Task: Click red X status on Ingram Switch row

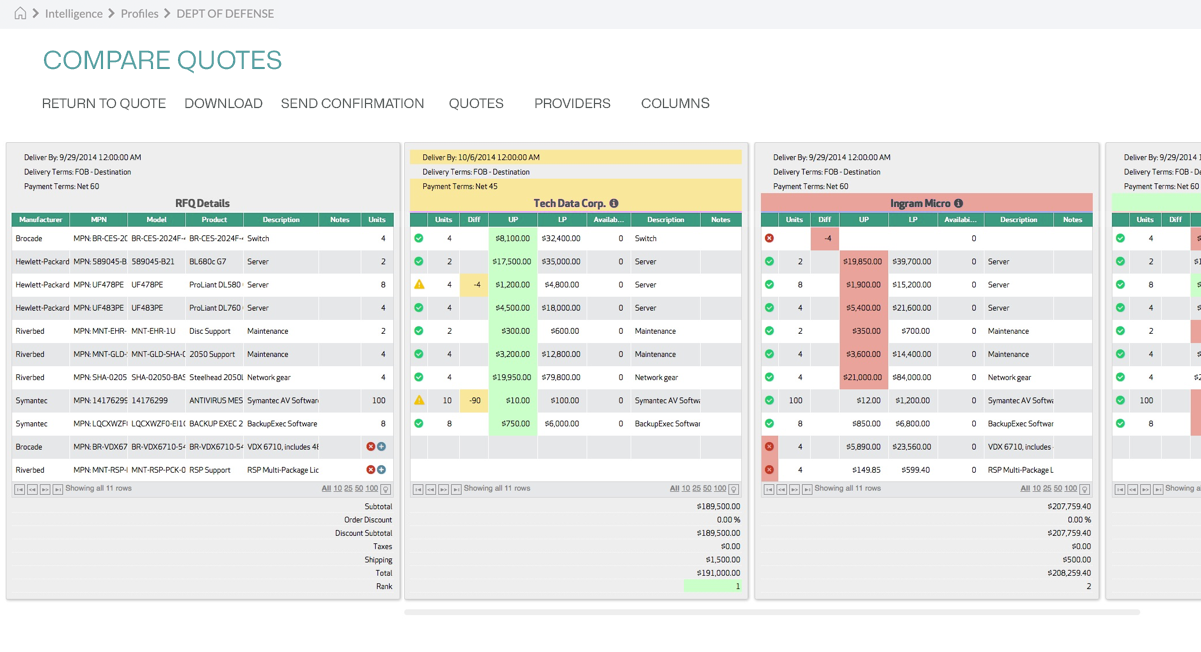Action: [x=769, y=239]
